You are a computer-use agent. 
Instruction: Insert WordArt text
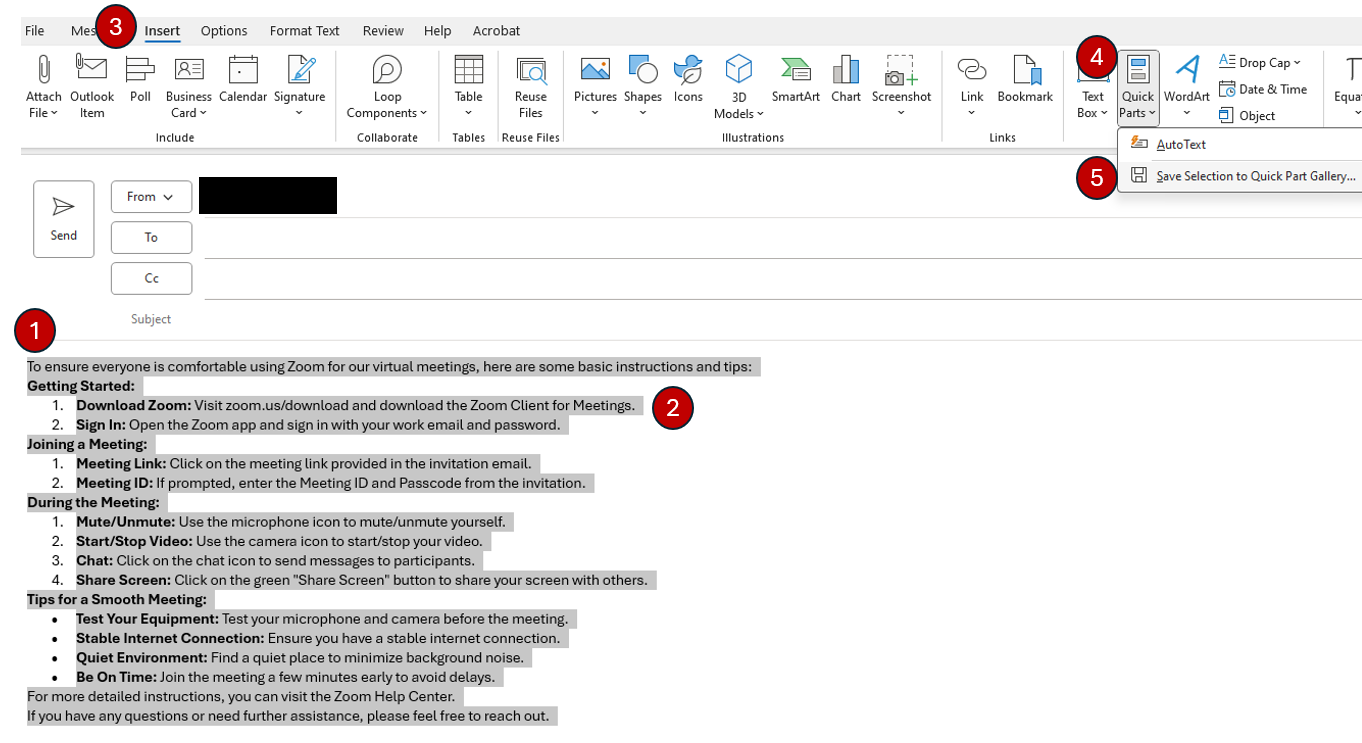(x=1187, y=86)
